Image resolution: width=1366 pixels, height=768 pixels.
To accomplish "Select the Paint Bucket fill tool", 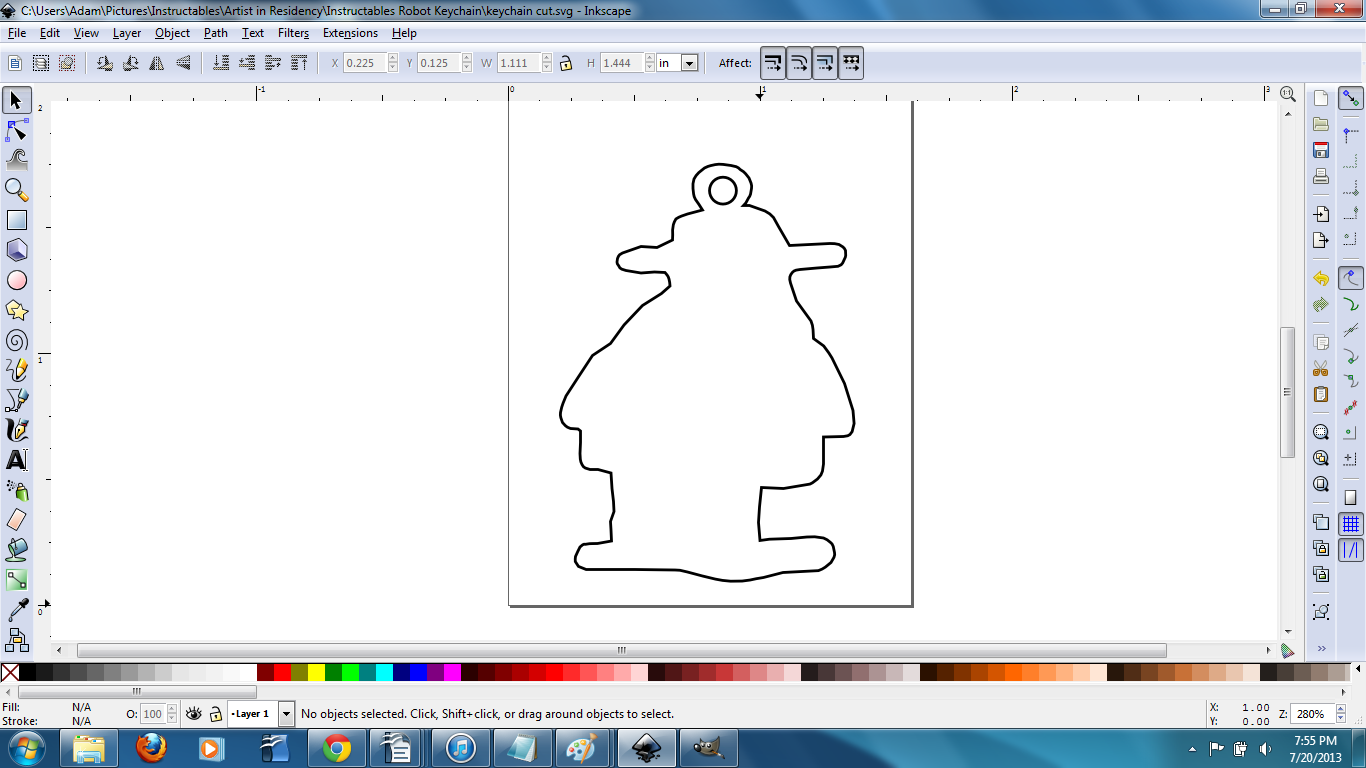I will pos(16,550).
